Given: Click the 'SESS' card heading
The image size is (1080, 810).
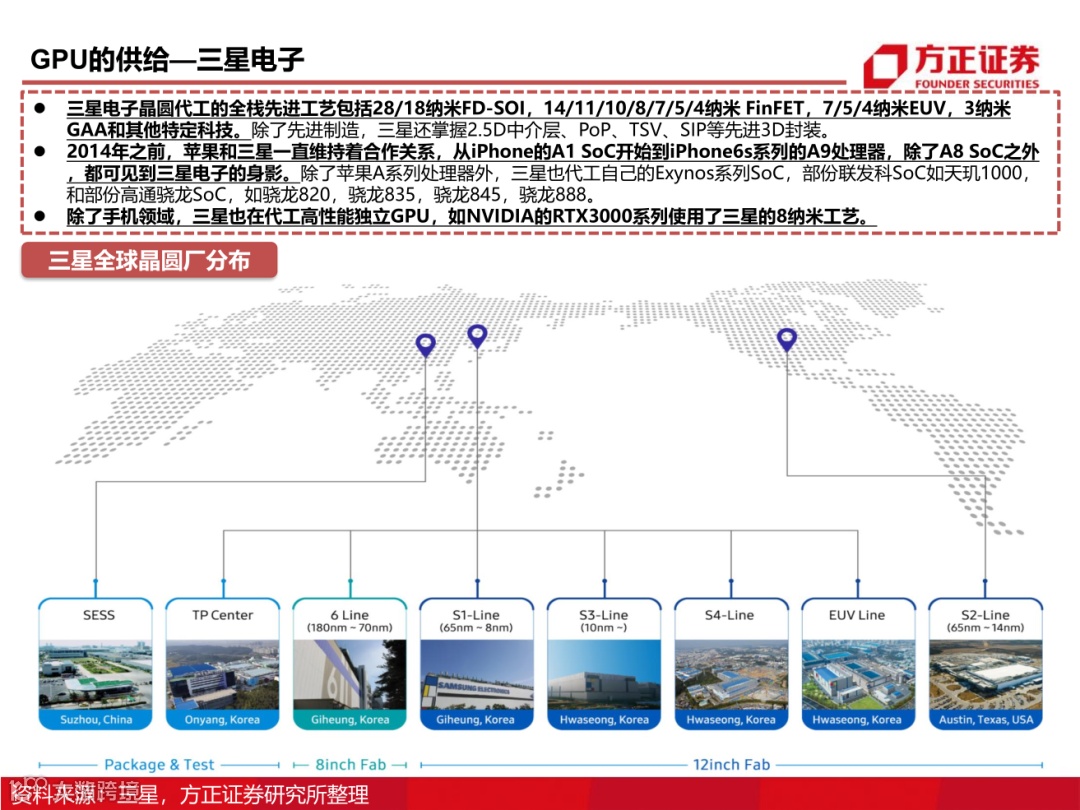Looking at the screenshot, I should (98, 615).
